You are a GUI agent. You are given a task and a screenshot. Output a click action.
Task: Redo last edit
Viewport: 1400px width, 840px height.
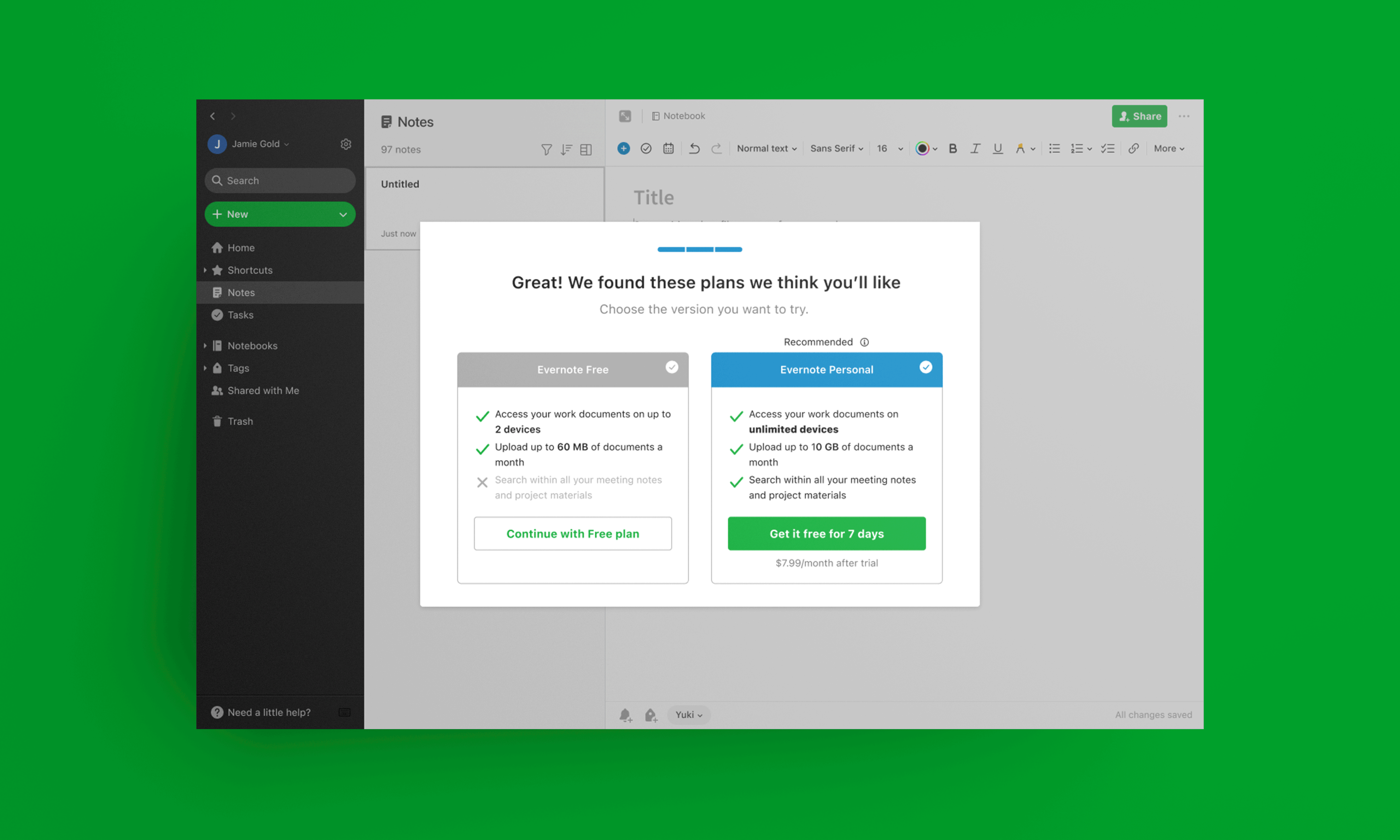(x=716, y=148)
